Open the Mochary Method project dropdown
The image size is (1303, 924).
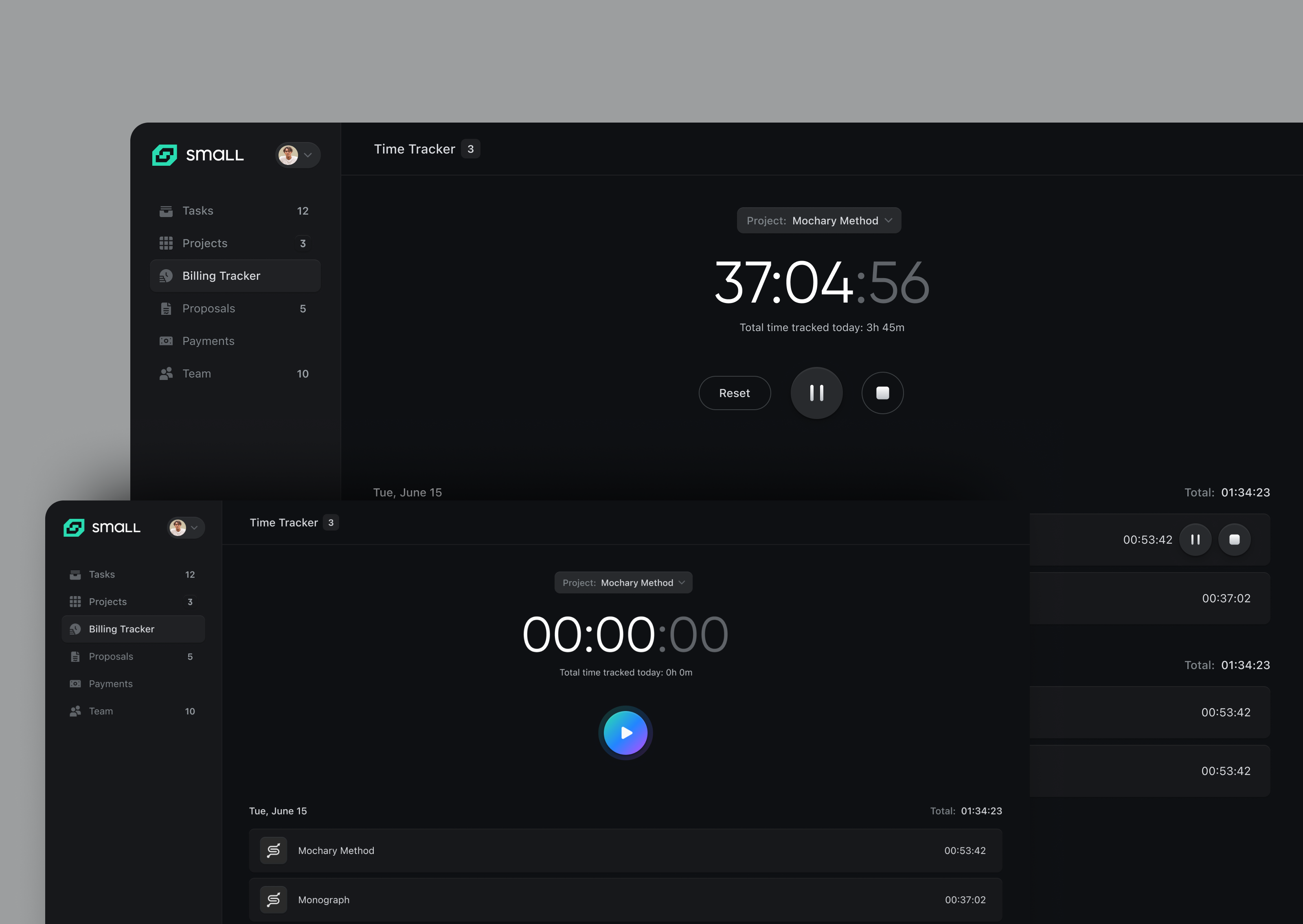point(818,220)
